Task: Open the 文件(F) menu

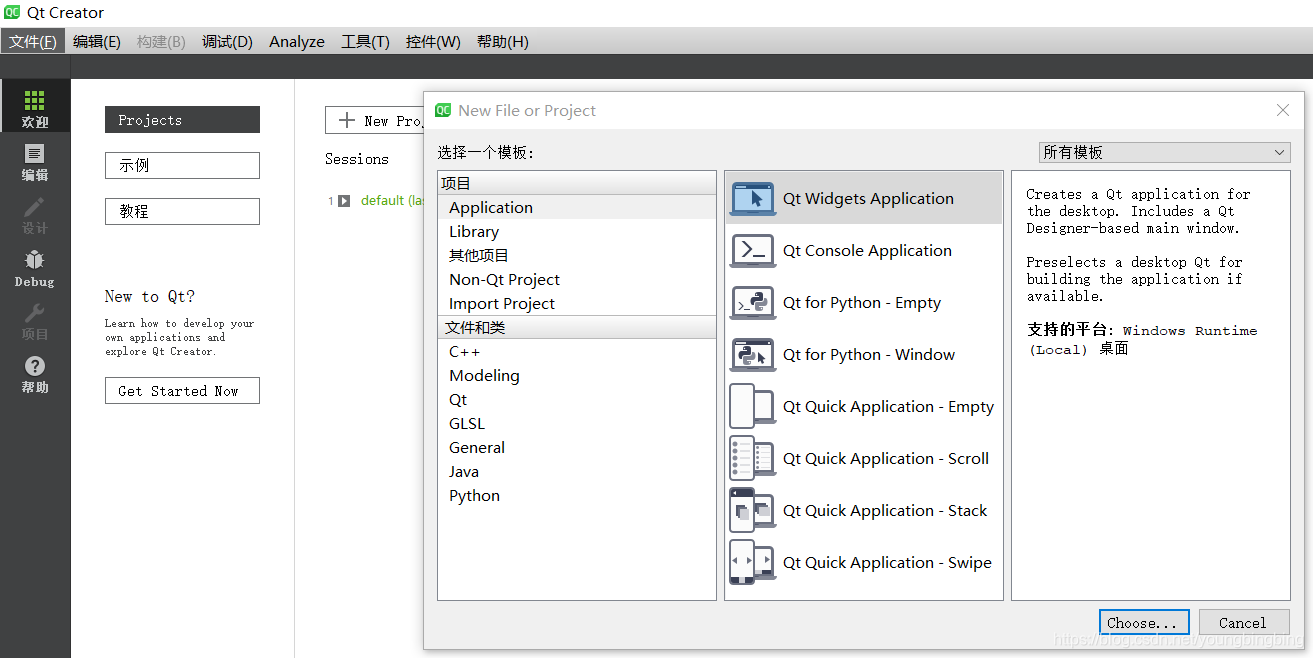Action: 33,41
